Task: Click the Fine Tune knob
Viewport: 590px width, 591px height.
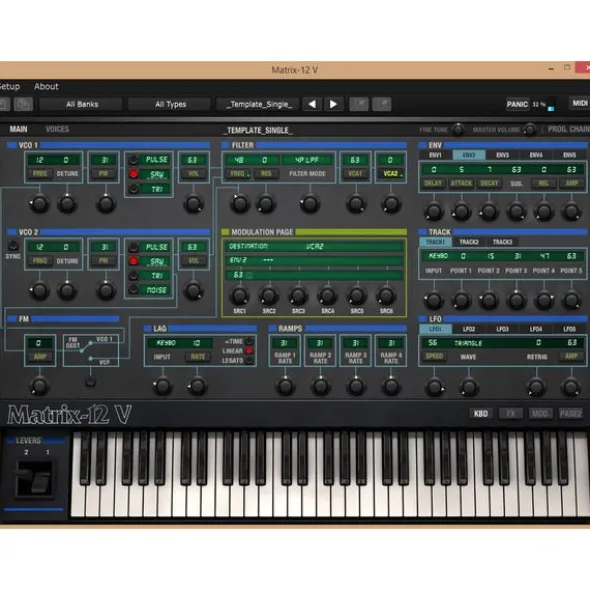Action: click(x=458, y=129)
